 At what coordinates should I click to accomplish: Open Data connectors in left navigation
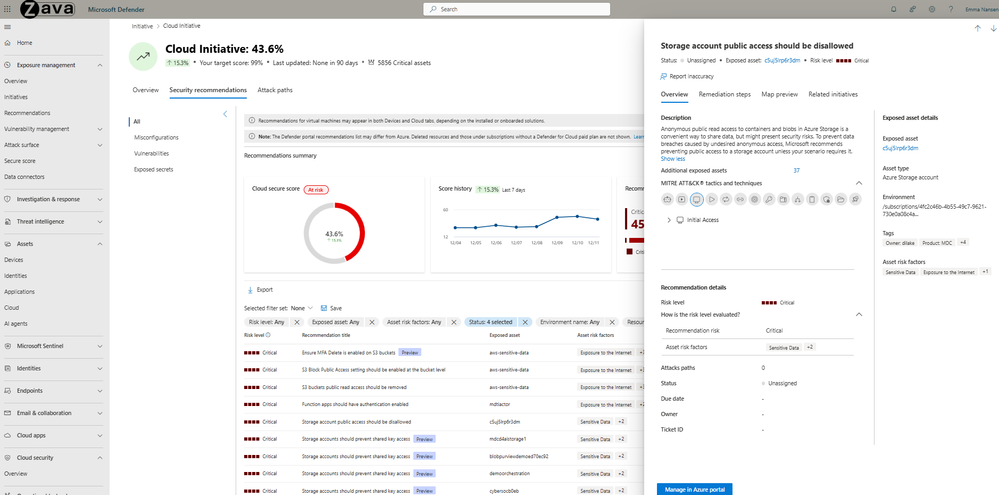pyautogui.click(x=22, y=176)
